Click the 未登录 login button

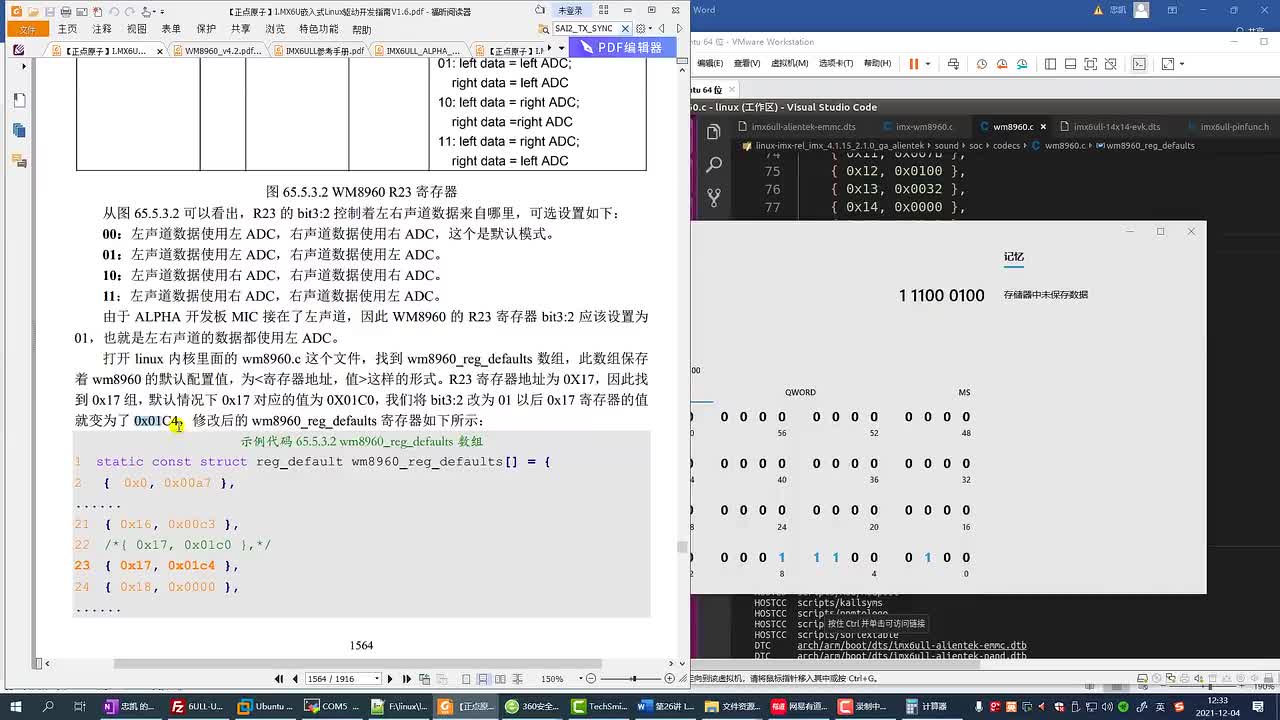click(x=570, y=10)
